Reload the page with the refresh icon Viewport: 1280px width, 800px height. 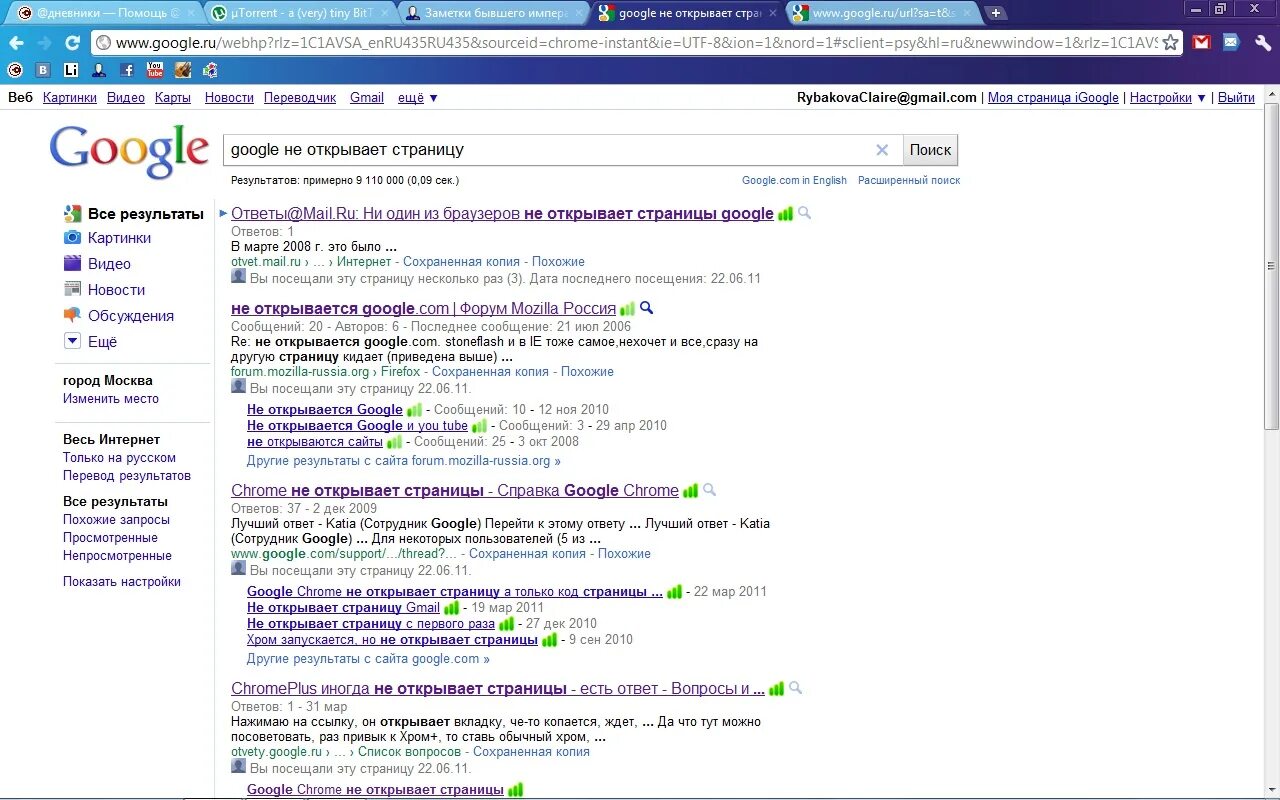[x=72, y=43]
